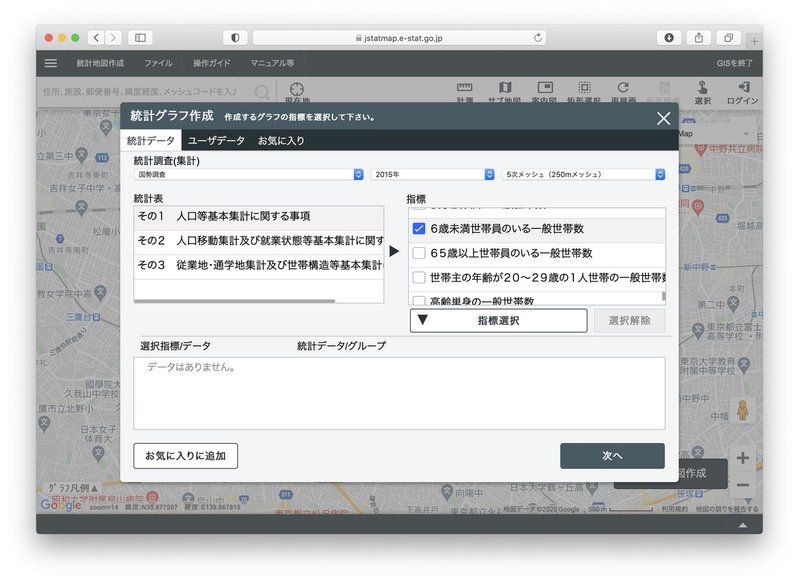Click GISを終了 to exit GIS
This screenshot has width=800, height=583.
(x=734, y=63)
